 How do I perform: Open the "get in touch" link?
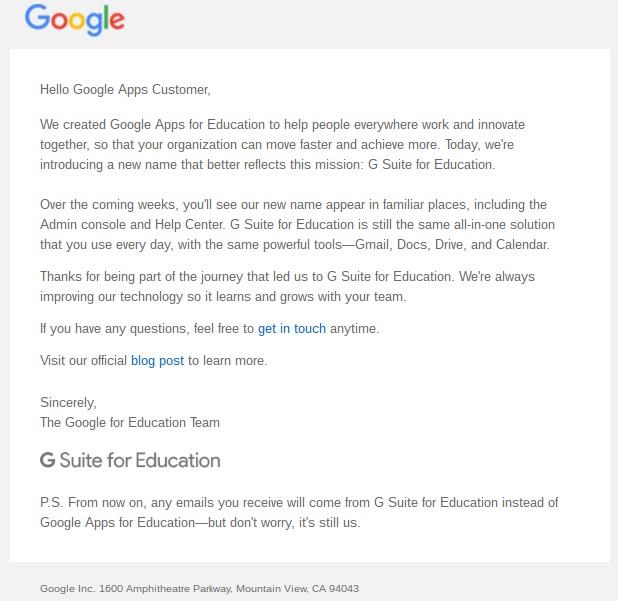coord(292,328)
